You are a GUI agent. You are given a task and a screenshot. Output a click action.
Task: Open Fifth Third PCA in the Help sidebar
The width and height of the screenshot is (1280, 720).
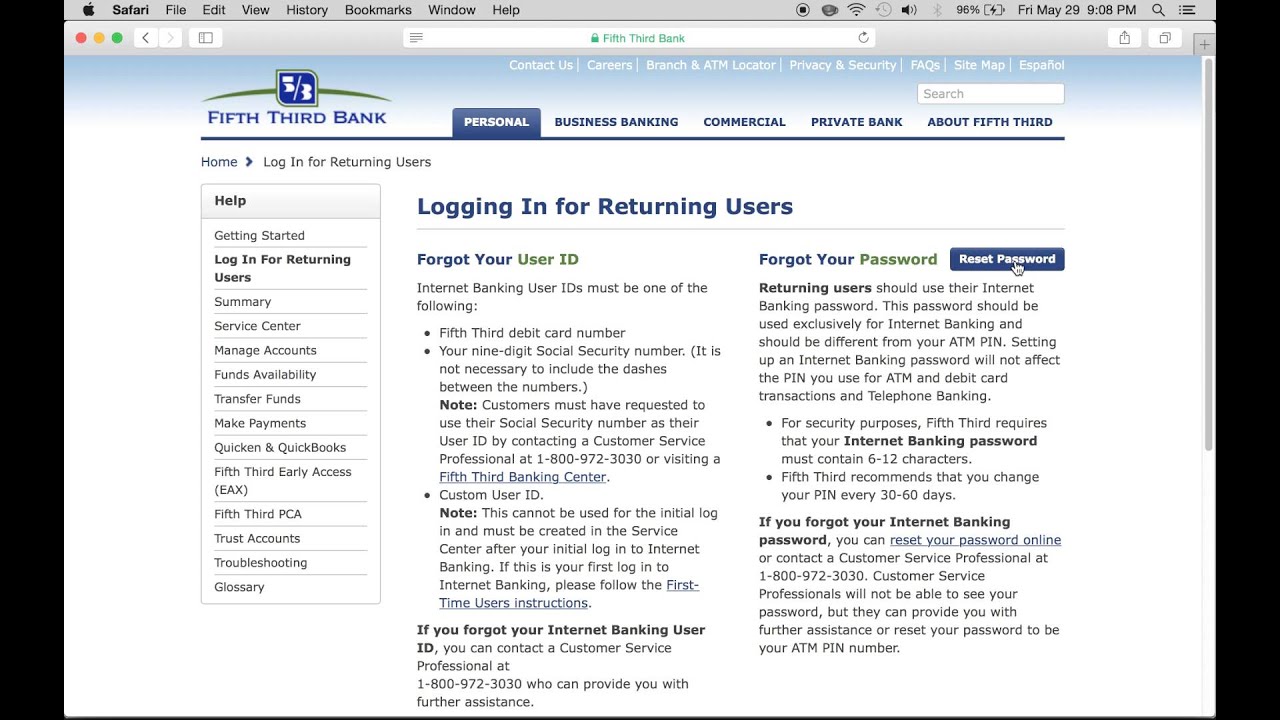tap(258, 514)
